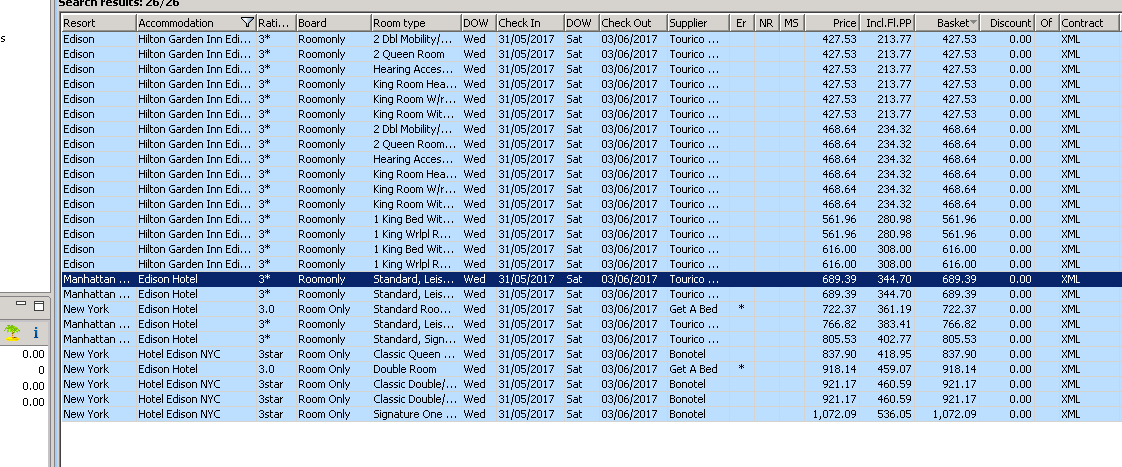Click the Board column header

tap(333, 23)
